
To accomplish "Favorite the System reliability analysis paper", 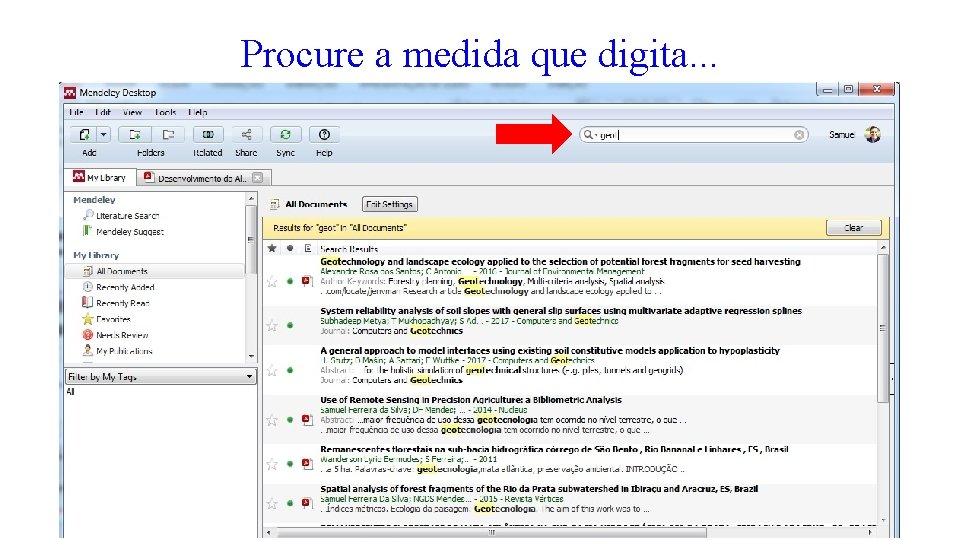I will pos(272,325).
